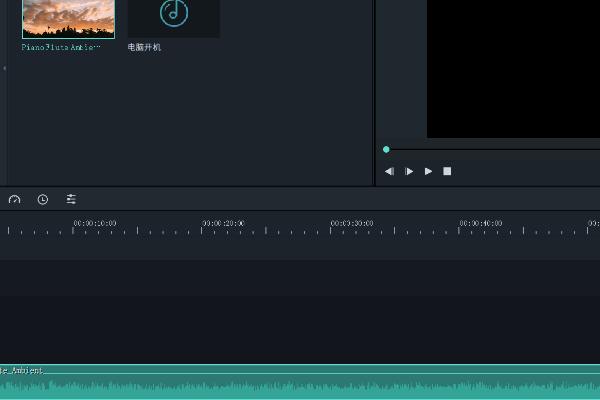
Task: Click the 电脑开机 file name label
Action: (x=144, y=47)
